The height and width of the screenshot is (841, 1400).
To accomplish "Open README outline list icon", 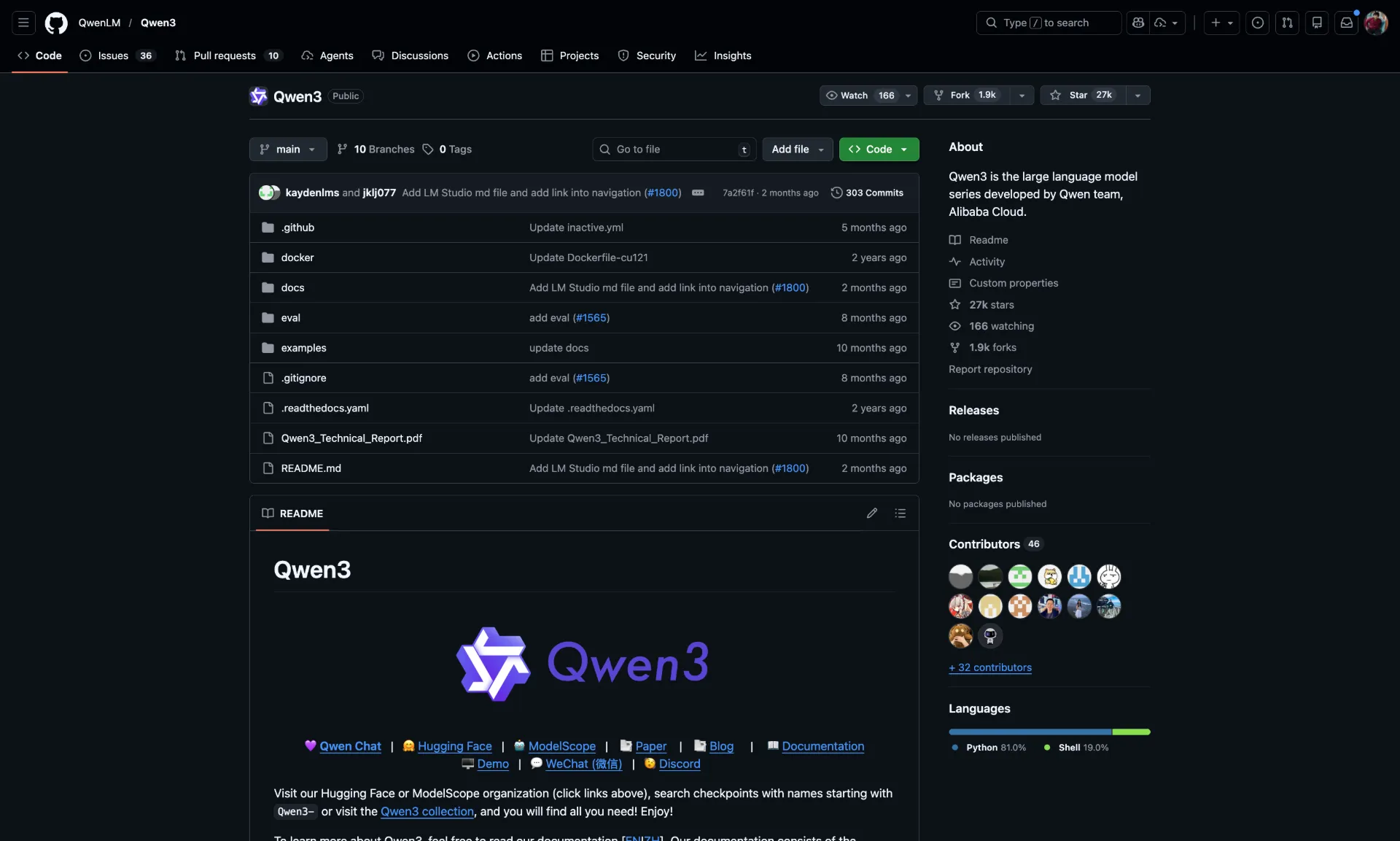I will tap(900, 513).
